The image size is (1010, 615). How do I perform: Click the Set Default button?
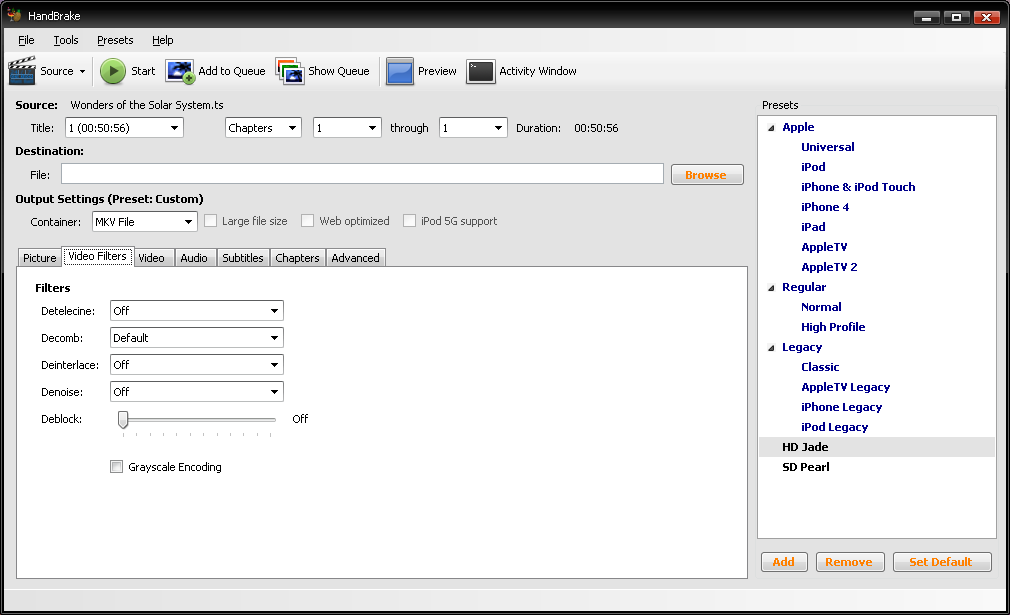click(x=941, y=562)
